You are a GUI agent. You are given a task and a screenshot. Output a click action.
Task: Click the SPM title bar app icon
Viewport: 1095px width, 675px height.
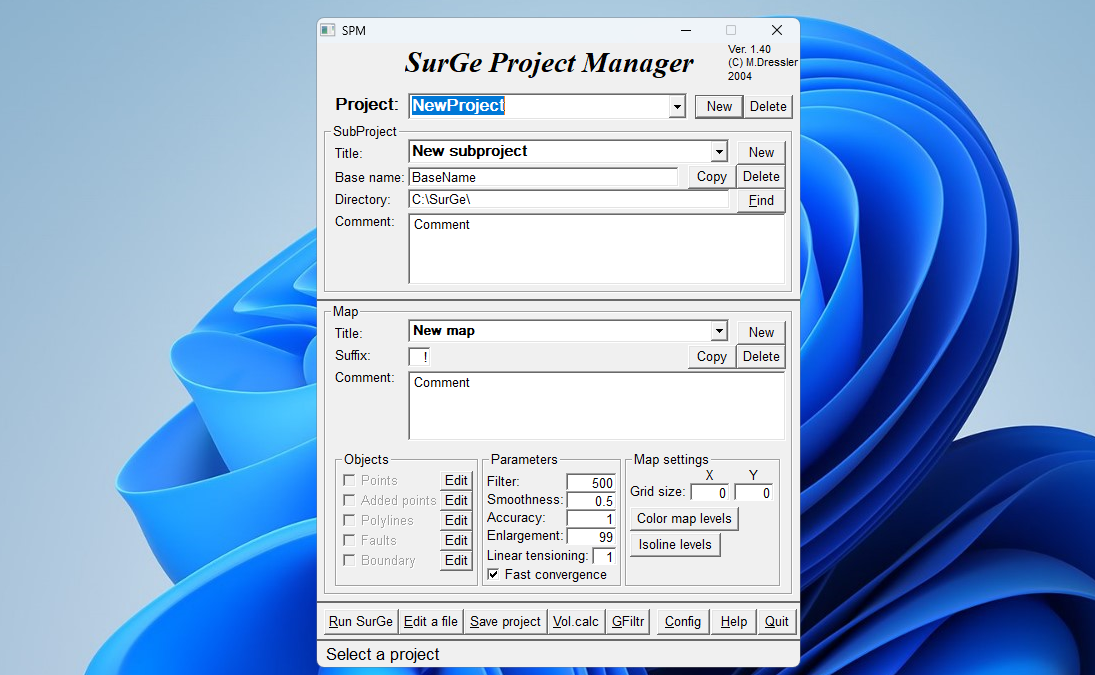tap(328, 30)
